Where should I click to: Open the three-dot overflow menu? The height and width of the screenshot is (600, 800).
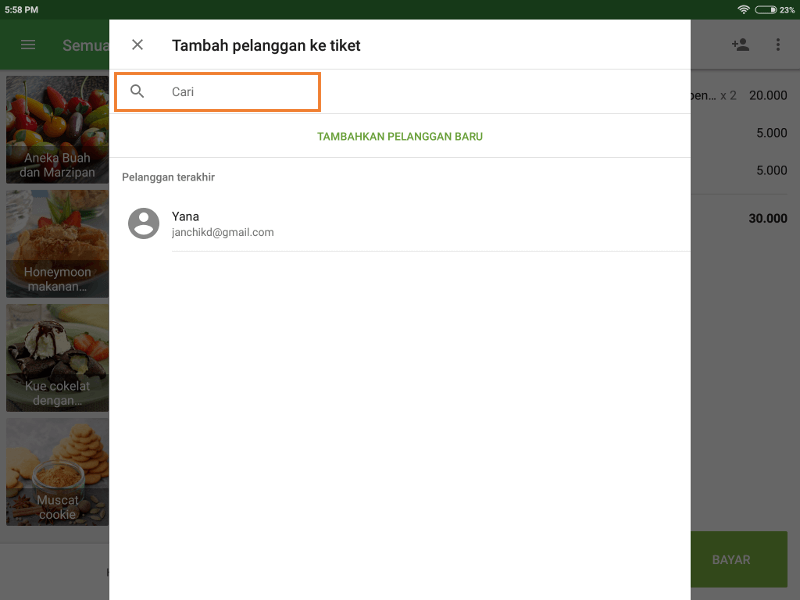(777, 44)
